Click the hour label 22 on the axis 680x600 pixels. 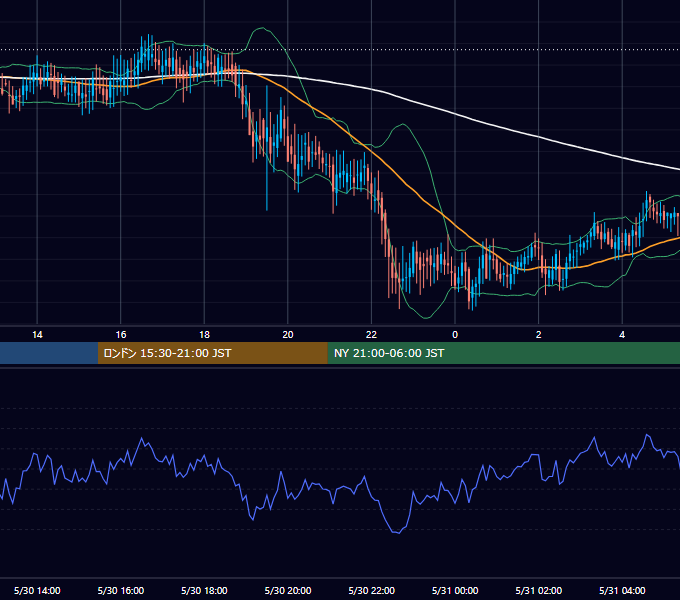point(371,335)
